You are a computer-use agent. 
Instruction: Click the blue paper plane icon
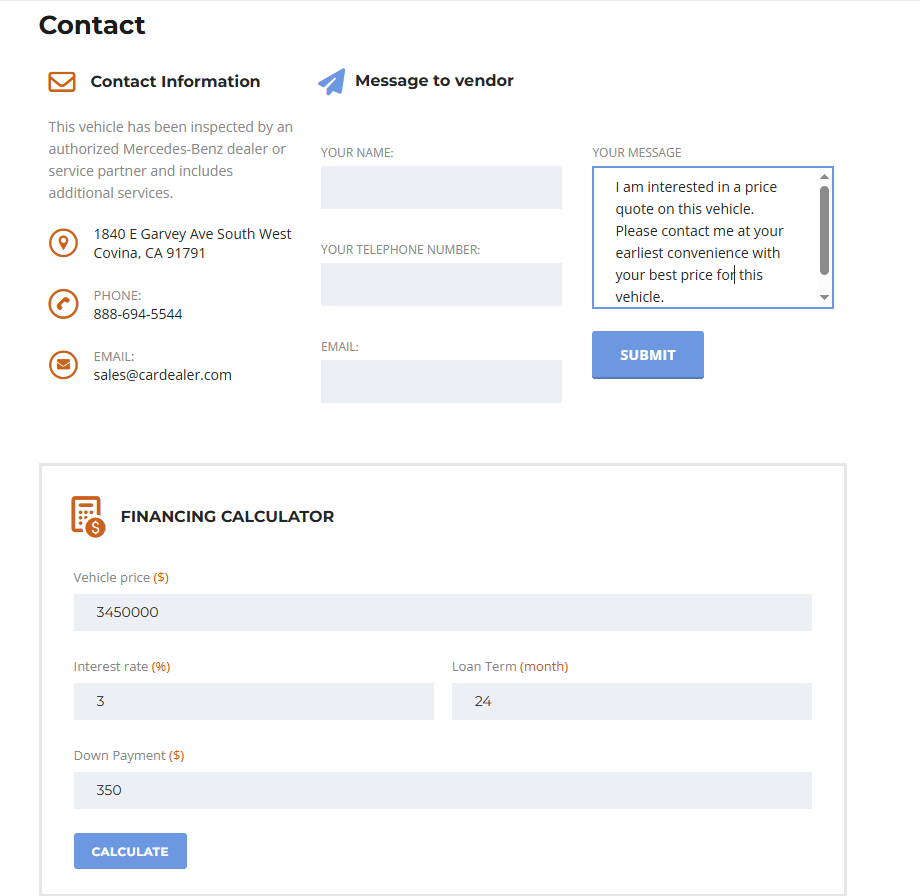tap(332, 82)
